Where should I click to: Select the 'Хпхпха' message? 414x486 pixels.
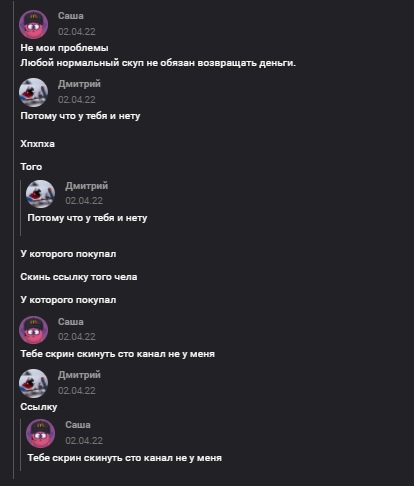(x=37, y=144)
